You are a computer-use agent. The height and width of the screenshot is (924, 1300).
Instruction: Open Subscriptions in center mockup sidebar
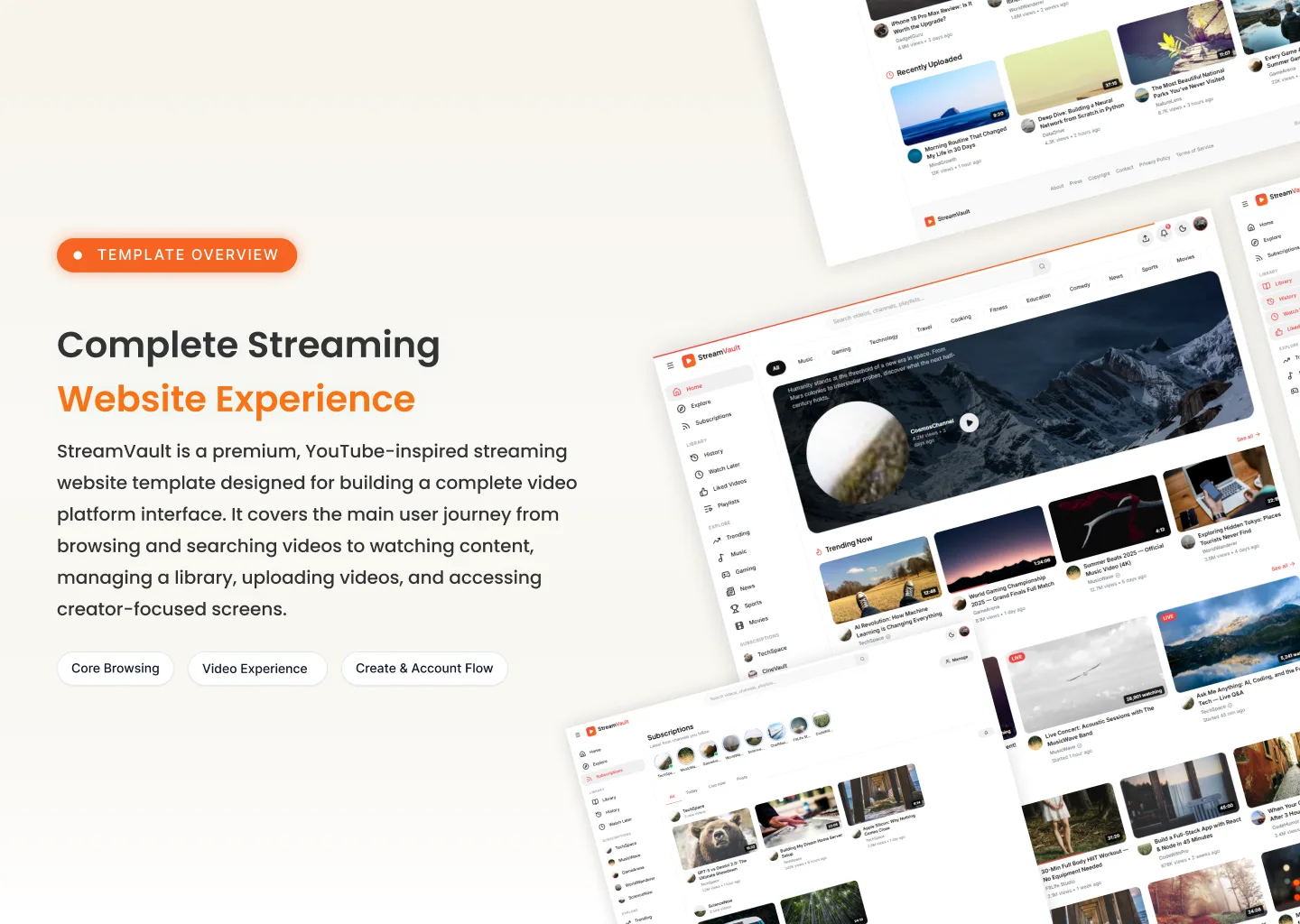pos(706,420)
